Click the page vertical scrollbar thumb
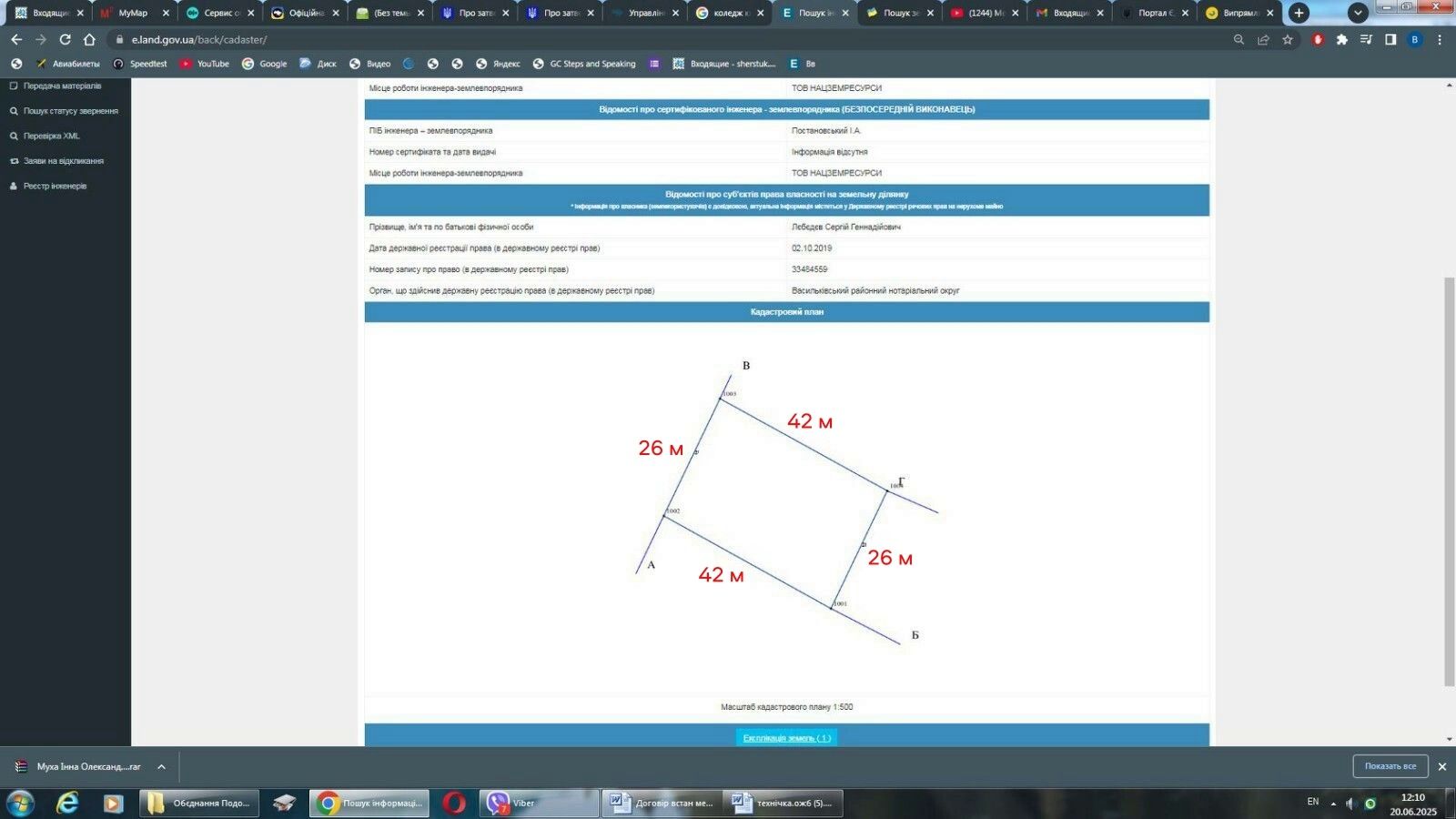 pyautogui.click(x=1449, y=481)
